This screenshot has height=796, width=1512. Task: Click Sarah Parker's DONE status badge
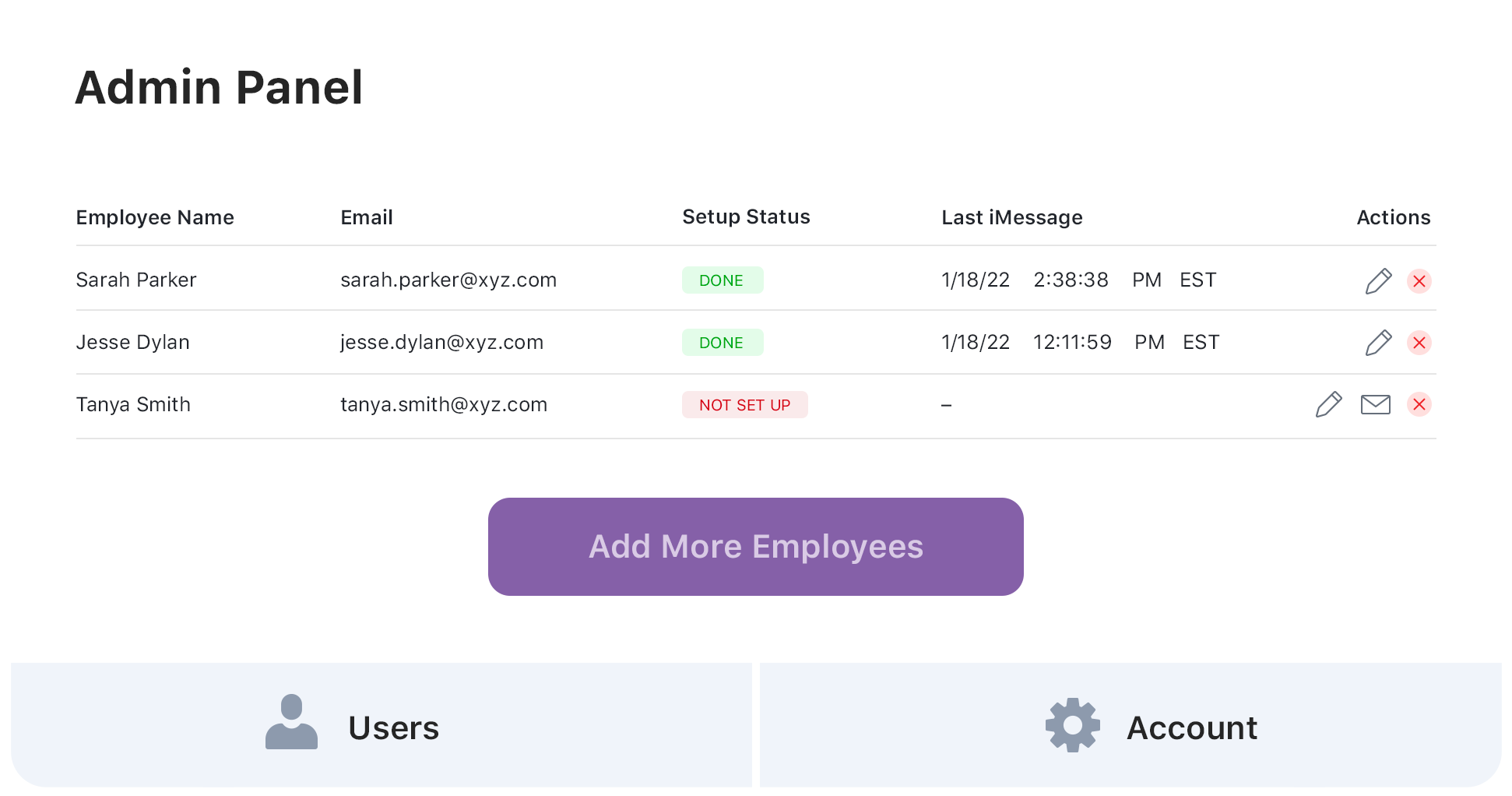click(722, 280)
